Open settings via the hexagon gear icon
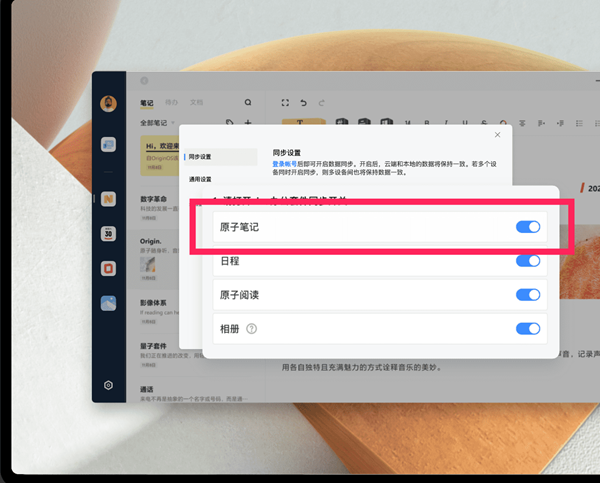600x483 pixels. tap(108, 385)
